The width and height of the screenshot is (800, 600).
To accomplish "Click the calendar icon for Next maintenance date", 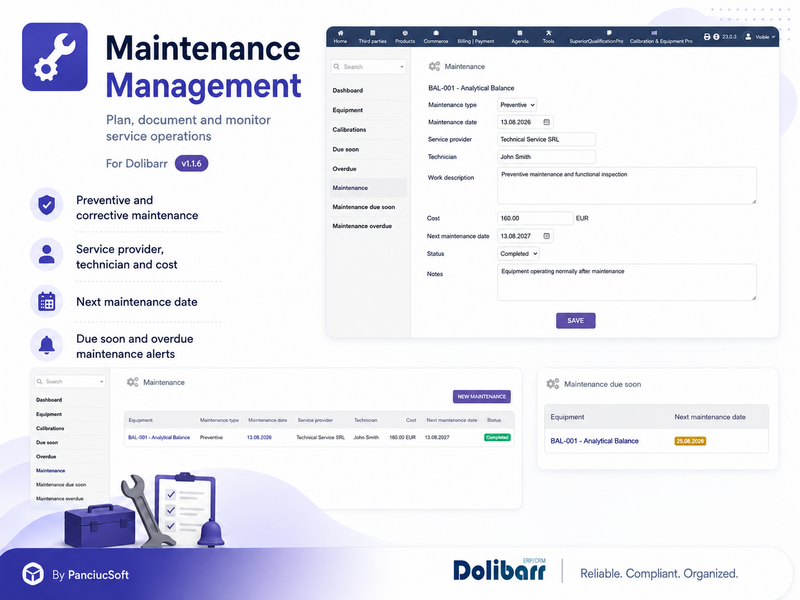I will 546,236.
